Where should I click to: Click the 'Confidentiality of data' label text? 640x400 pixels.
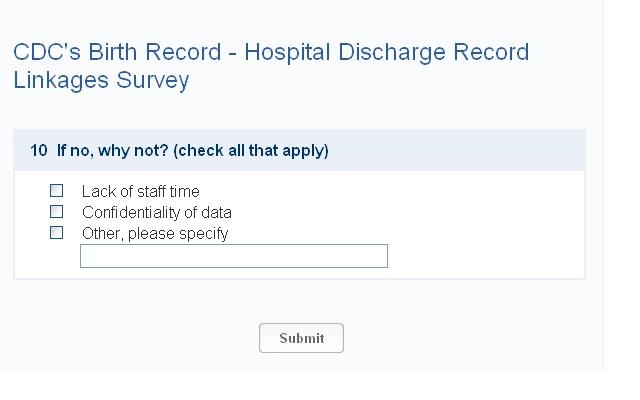pyautogui.click(x=156, y=212)
